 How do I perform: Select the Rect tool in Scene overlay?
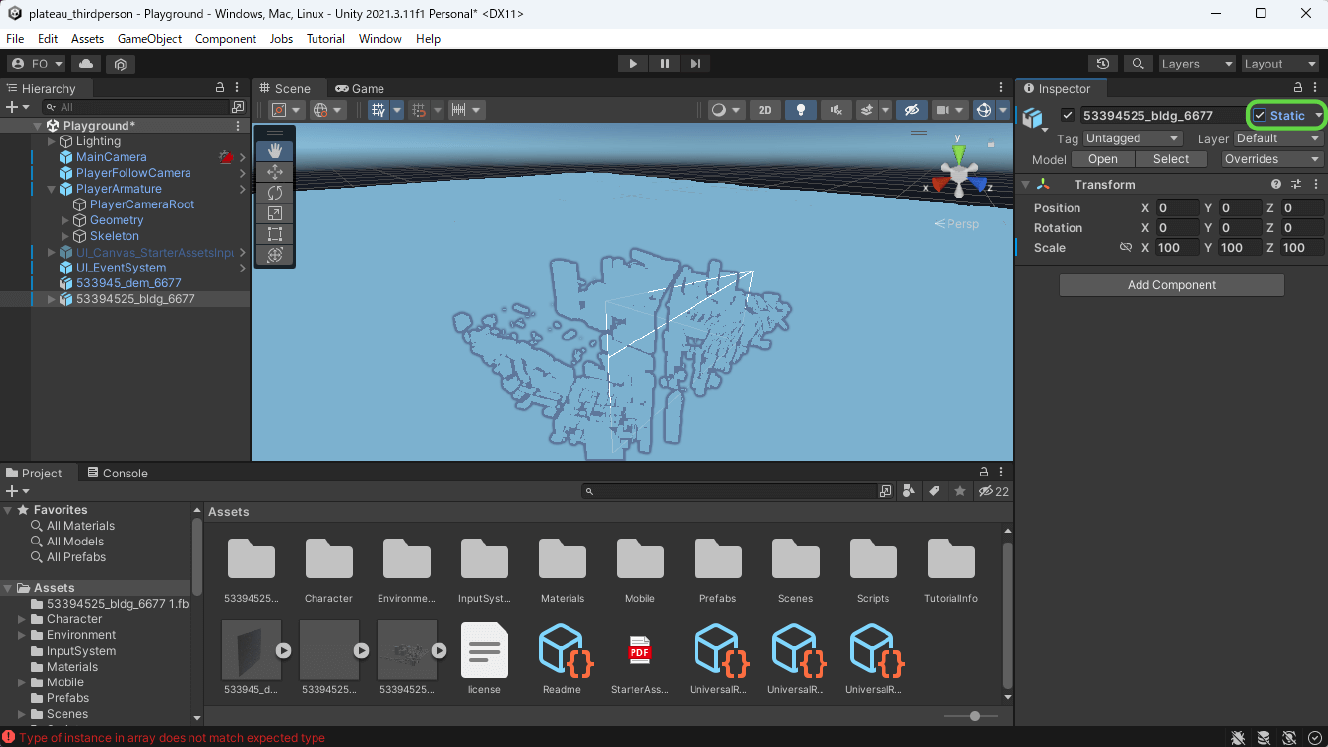pyautogui.click(x=275, y=234)
